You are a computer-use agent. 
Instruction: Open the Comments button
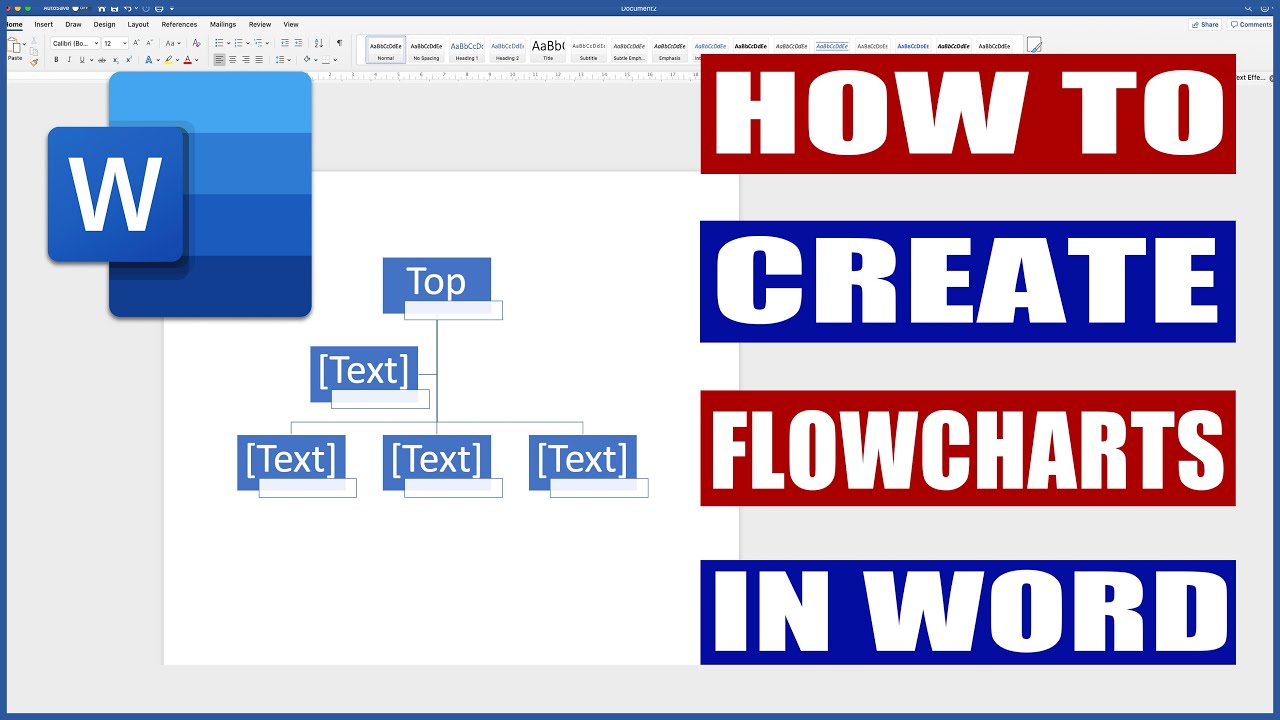[x=1251, y=24]
